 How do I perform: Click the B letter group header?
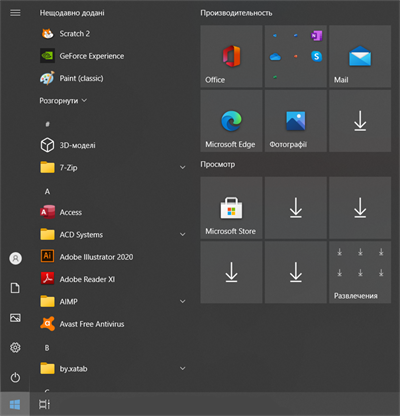coord(47,348)
